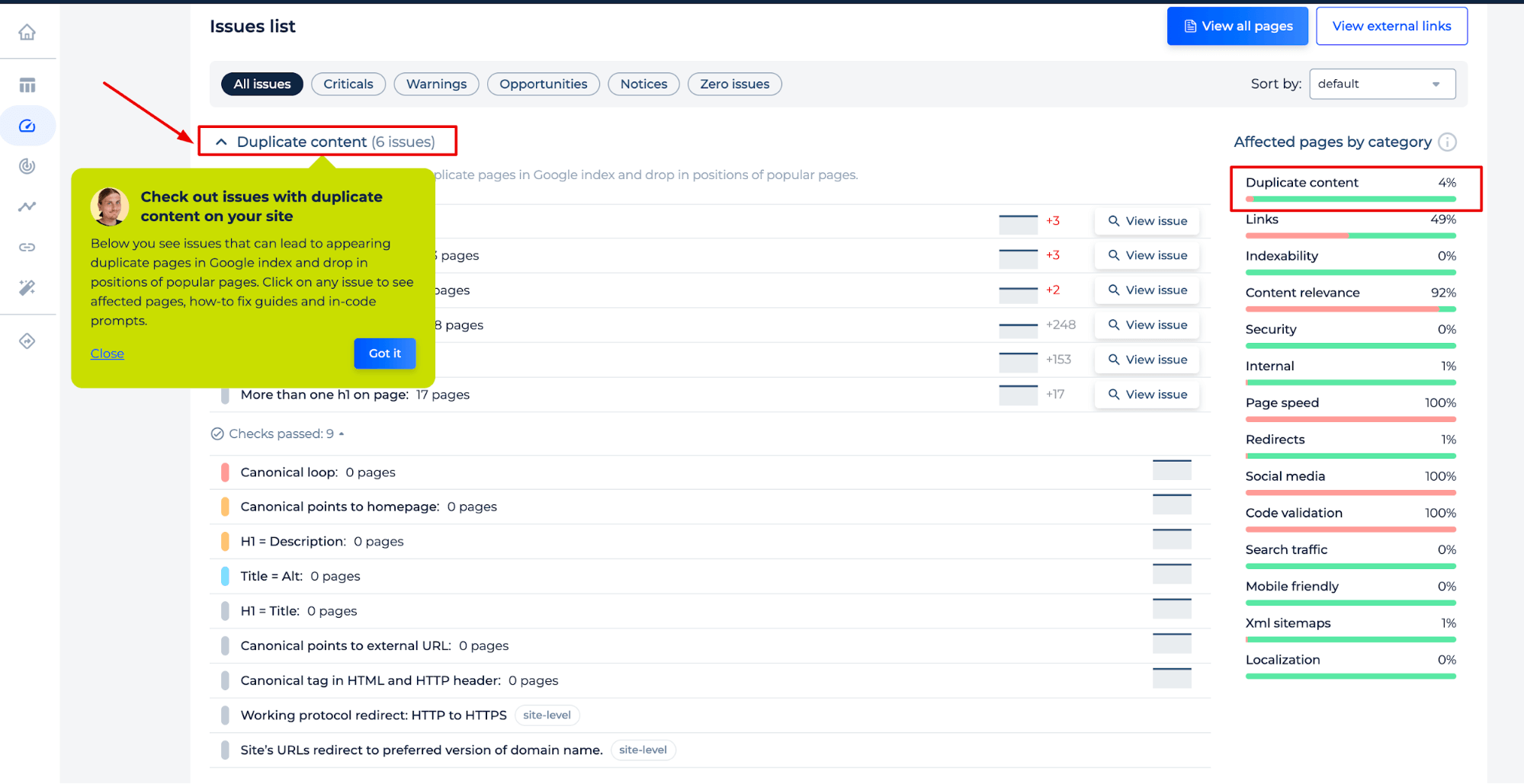Open the magic wand tool icon
The image size is (1524, 784).
click(x=27, y=287)
